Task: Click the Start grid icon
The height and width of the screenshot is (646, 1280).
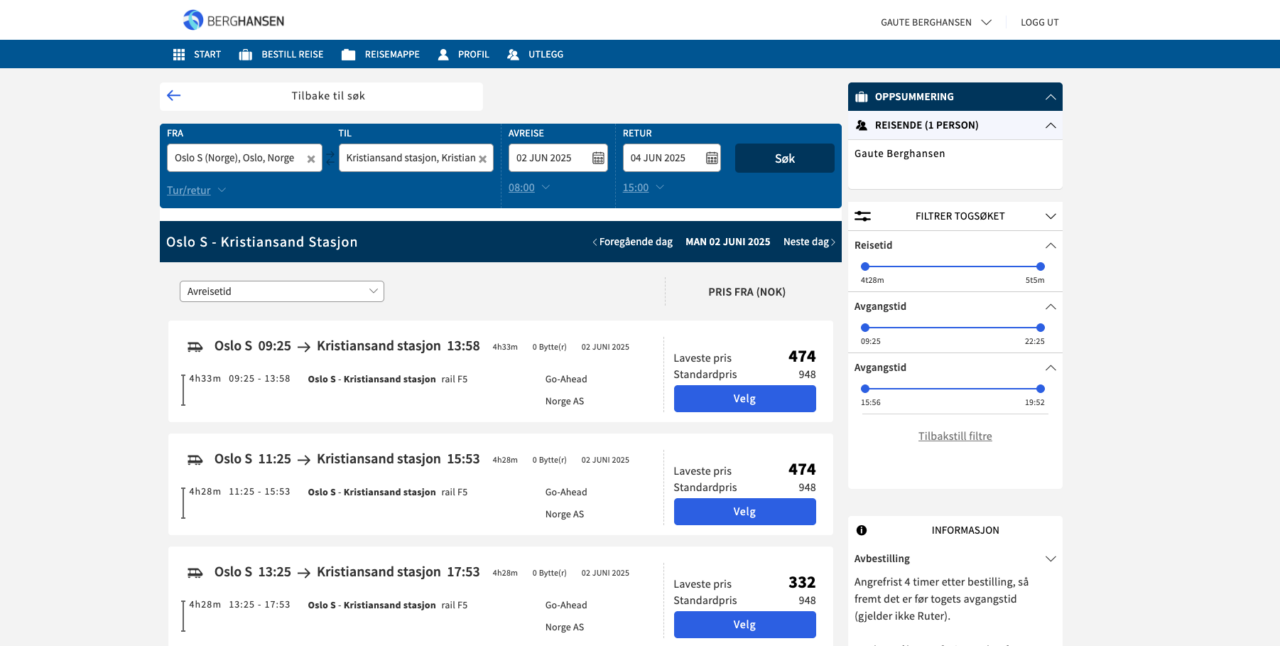Action: (x=179, y=54)
